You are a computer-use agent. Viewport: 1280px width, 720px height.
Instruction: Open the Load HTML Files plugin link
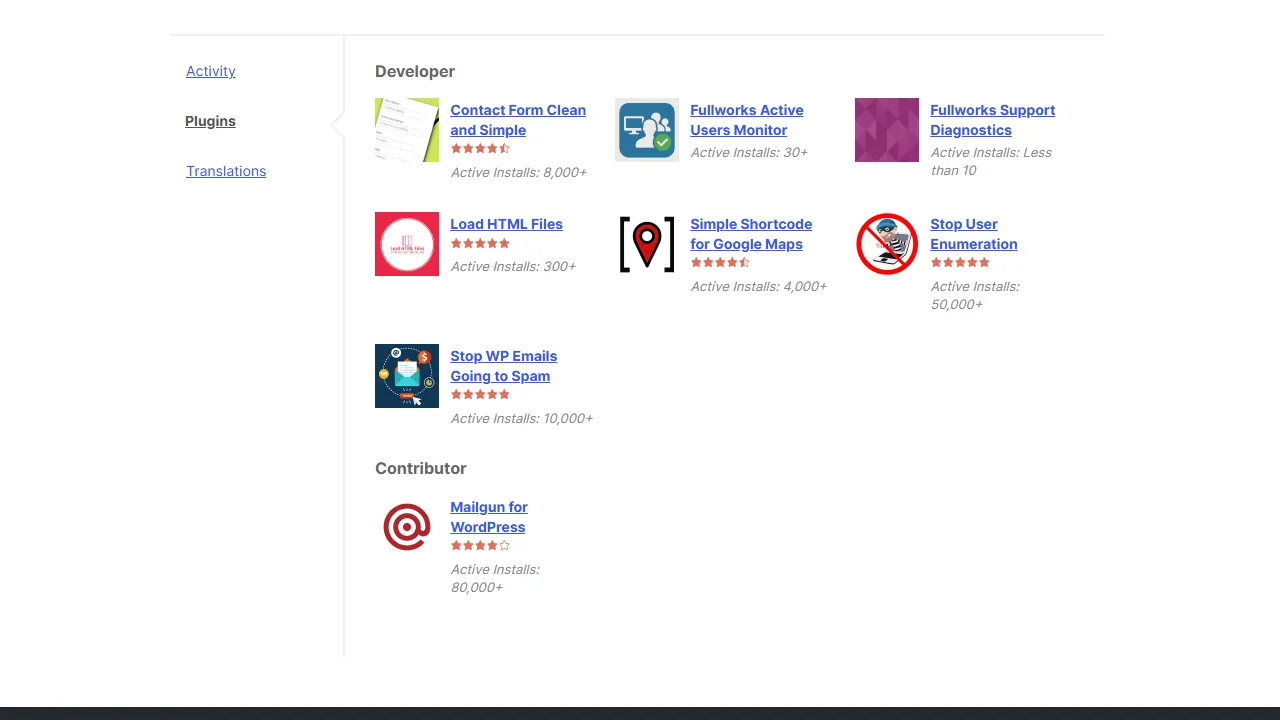pos(506,224)
